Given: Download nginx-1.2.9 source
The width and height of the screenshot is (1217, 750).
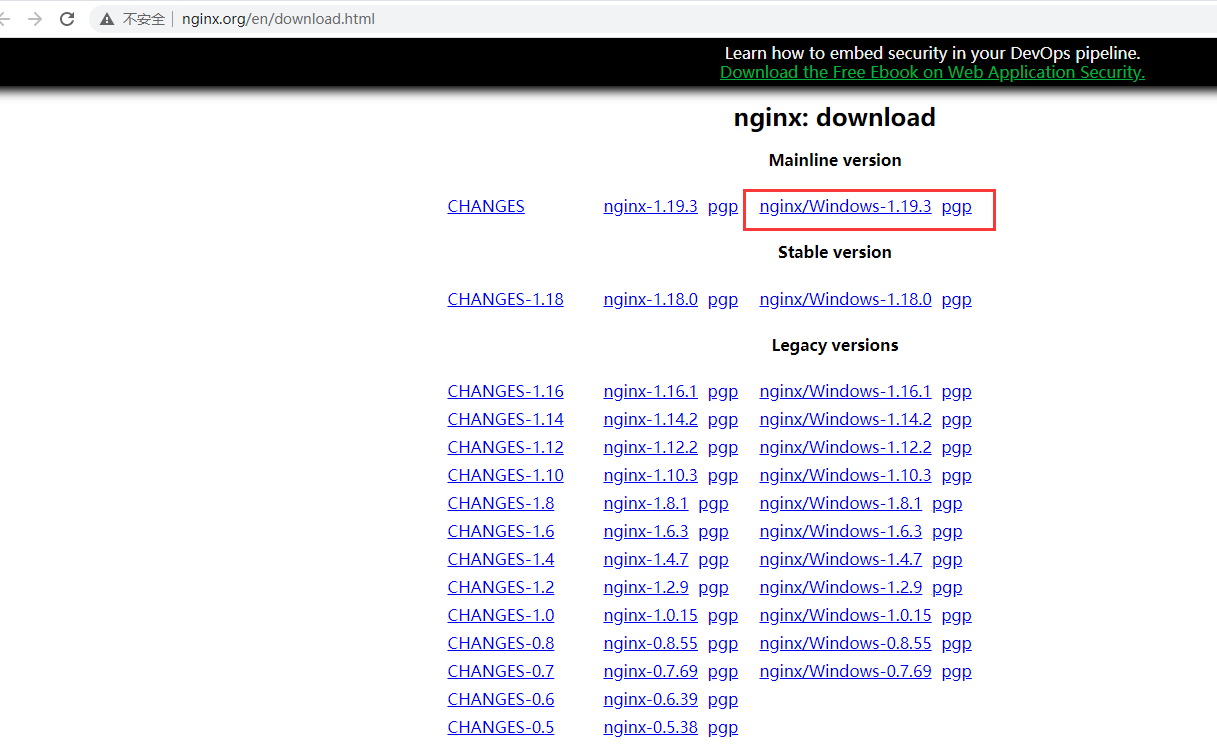Looking at the screenshot, I should (646, 587).
